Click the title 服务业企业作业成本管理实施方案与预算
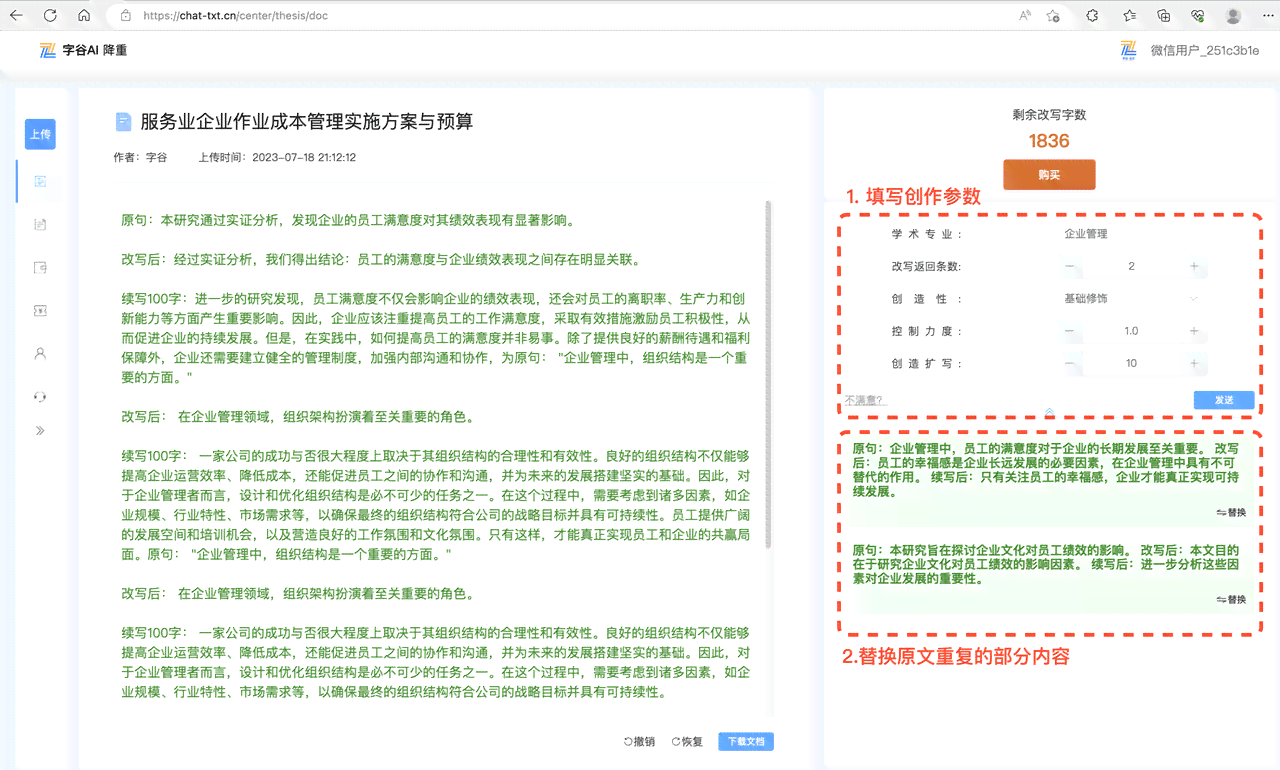The image size is (1280, 770). [x=306, y=122]
